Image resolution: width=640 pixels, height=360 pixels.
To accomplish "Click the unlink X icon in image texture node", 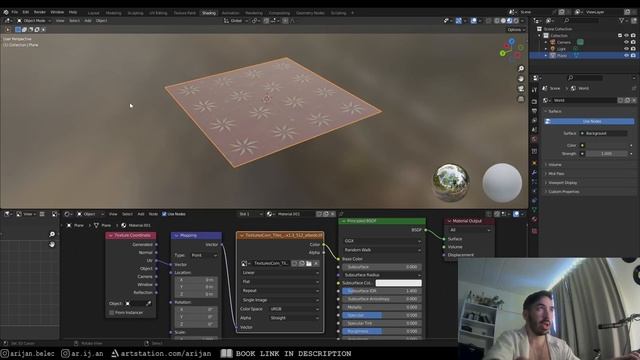I will click(316, 264).
